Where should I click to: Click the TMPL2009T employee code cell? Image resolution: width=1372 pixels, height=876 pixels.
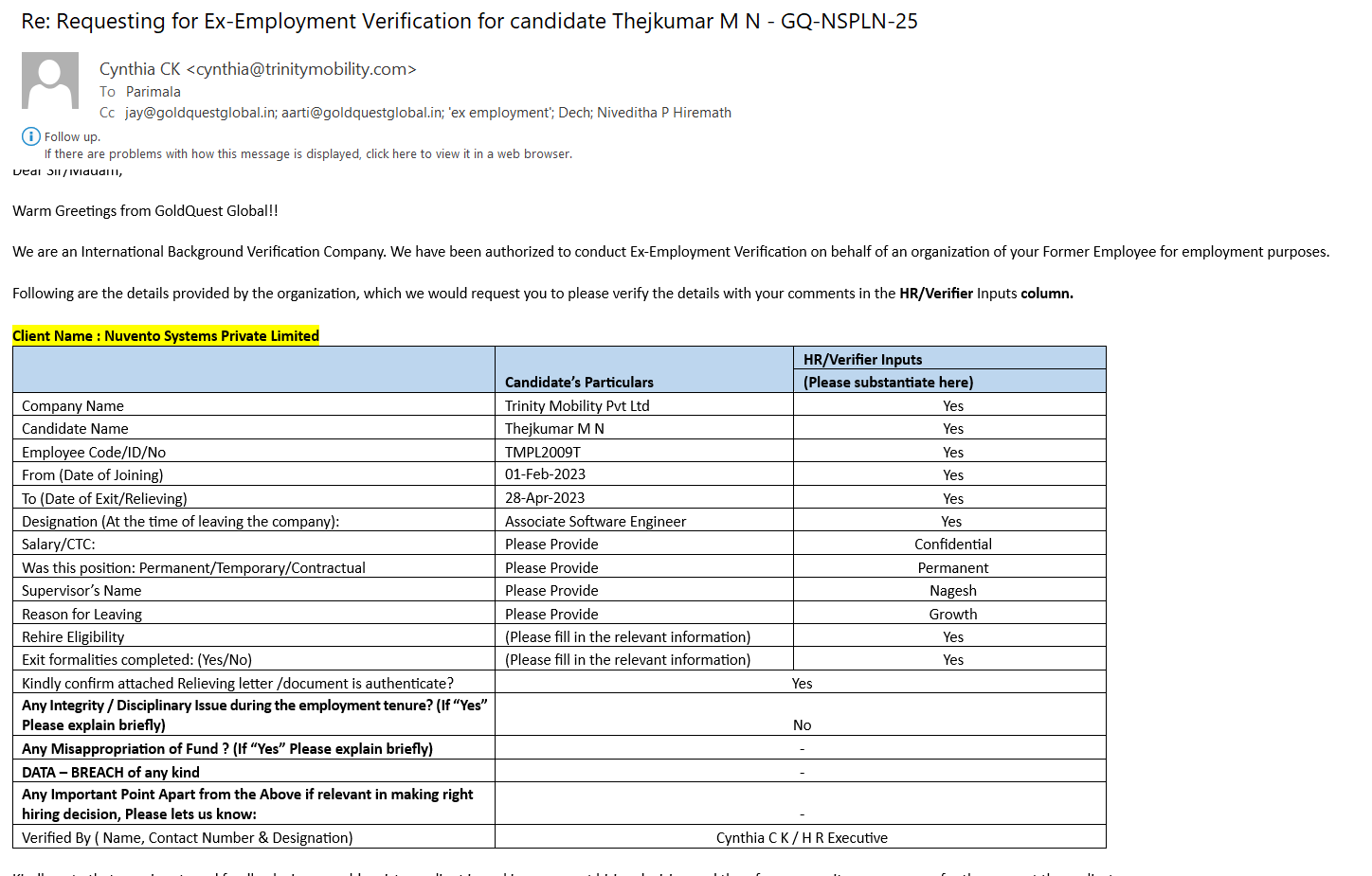click(x=543, y=453)
